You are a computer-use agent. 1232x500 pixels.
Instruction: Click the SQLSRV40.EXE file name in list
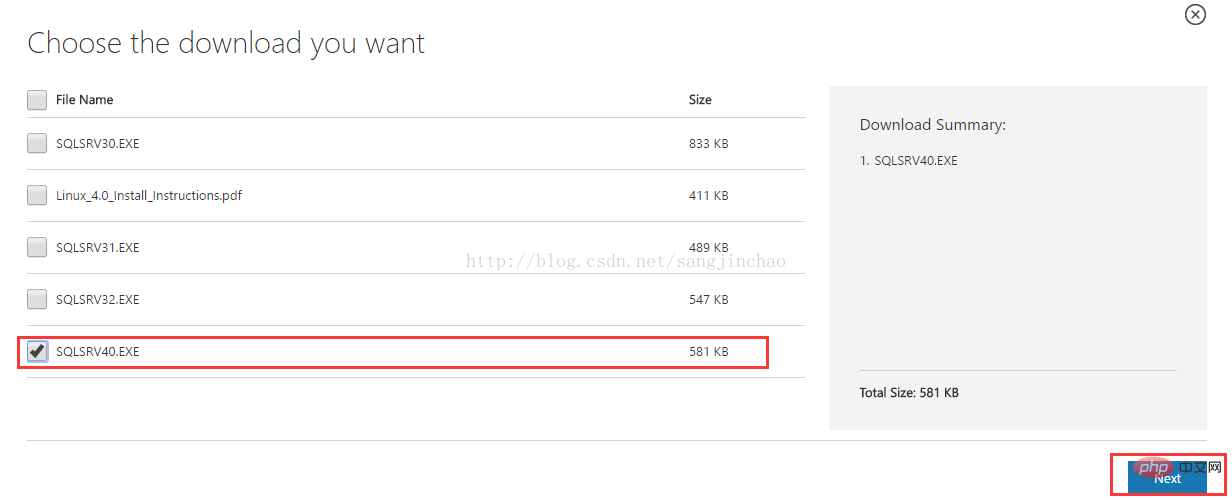click(x=98, y=352)
